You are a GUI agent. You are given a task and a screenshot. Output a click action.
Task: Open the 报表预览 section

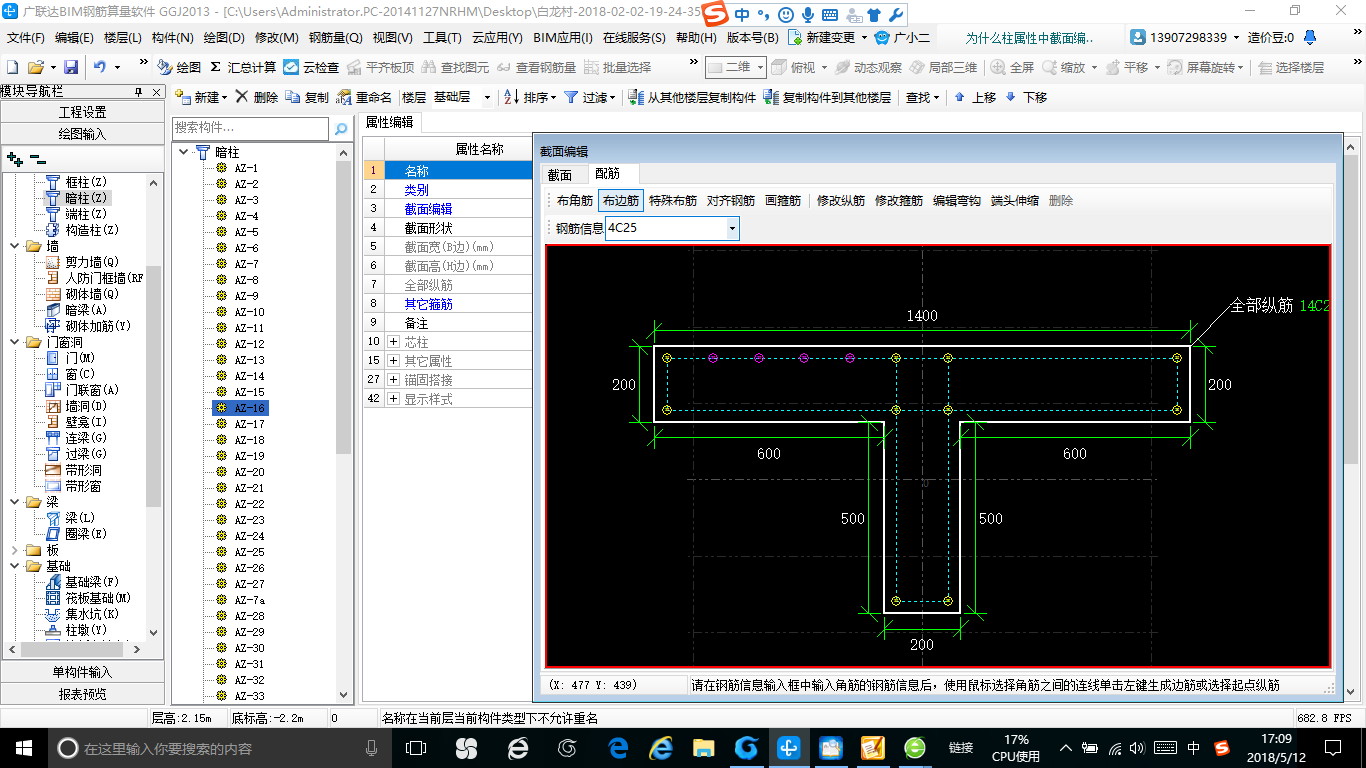pyautogui.click(x=82, y=694)
